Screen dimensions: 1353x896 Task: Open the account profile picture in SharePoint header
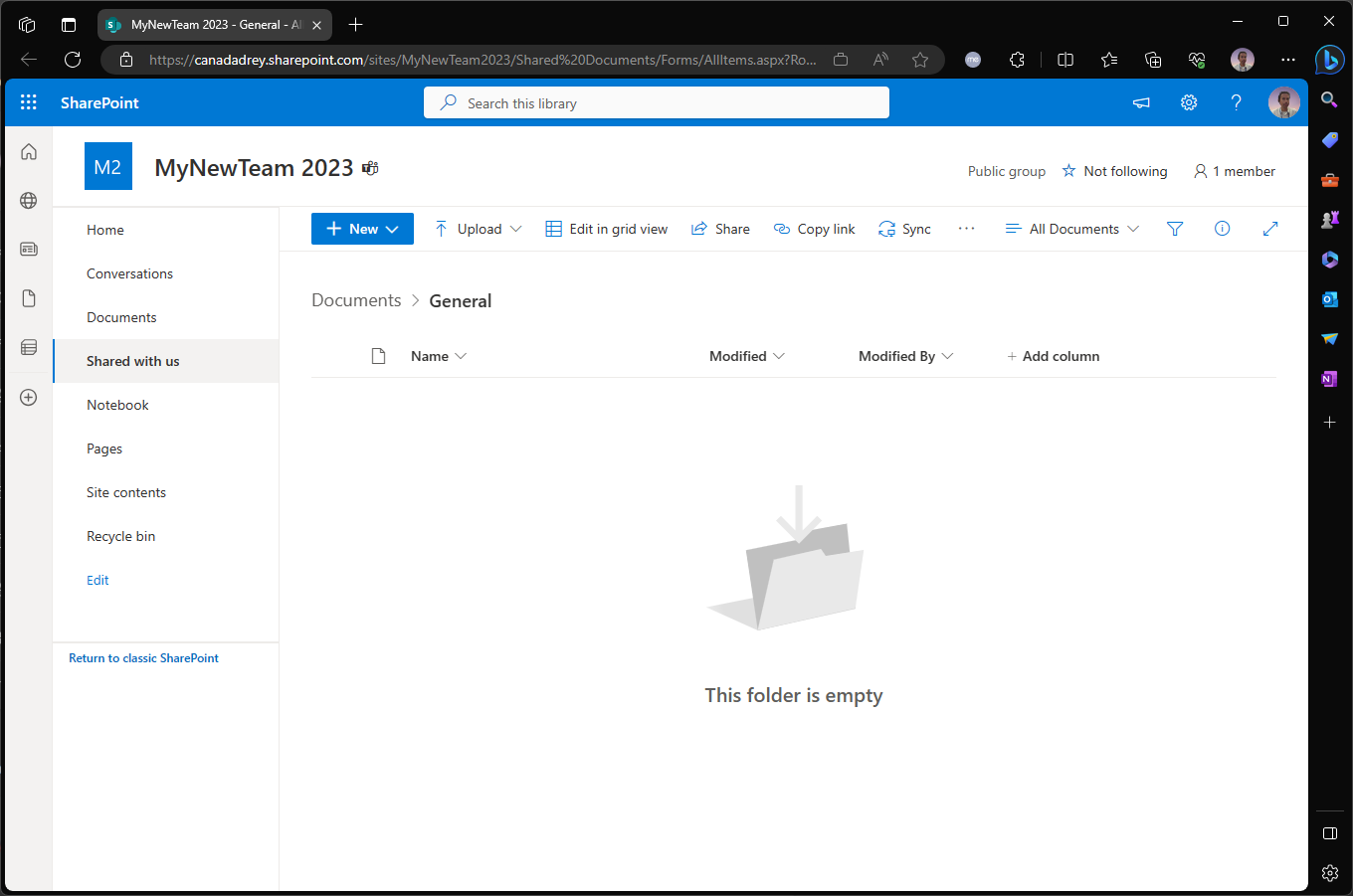(x=1283, y=102)
